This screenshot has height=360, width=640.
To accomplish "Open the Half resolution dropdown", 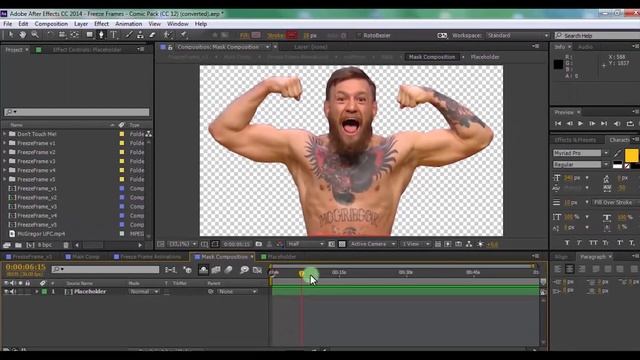I will 305,244.
